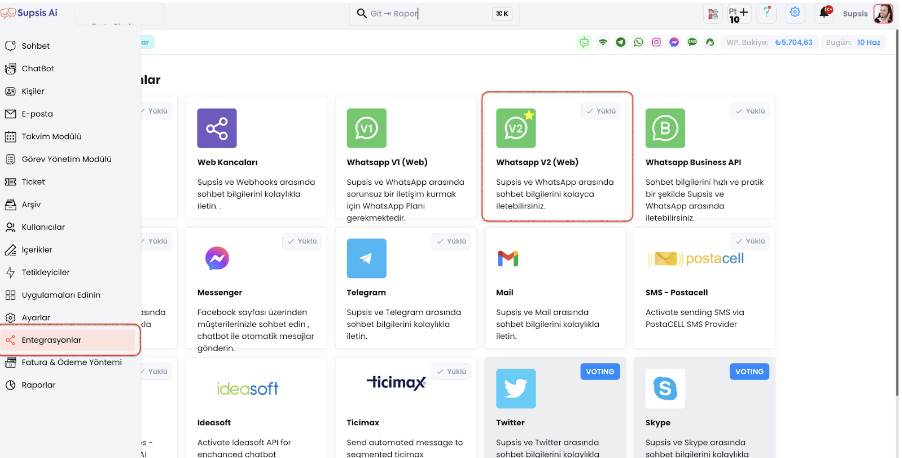
Task: Open the user avatar photo
Action: pos(882,13)
